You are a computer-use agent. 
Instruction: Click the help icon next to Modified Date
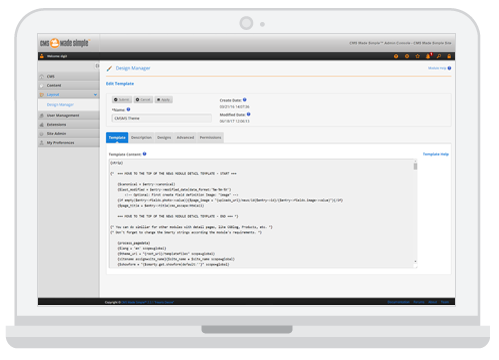(248, 114)
